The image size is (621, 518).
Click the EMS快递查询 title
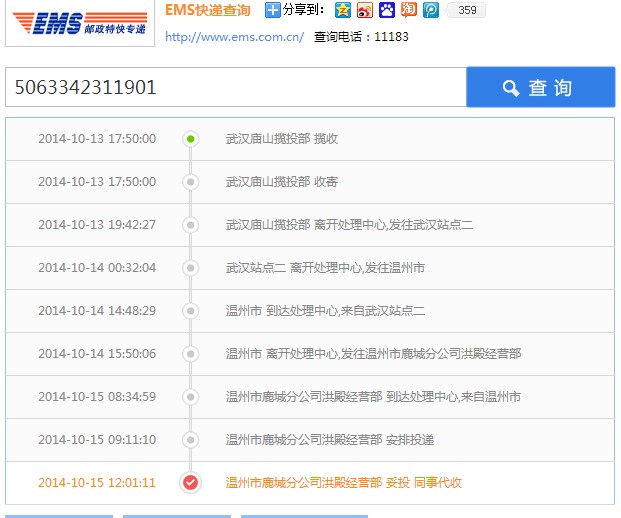point(208,10)
